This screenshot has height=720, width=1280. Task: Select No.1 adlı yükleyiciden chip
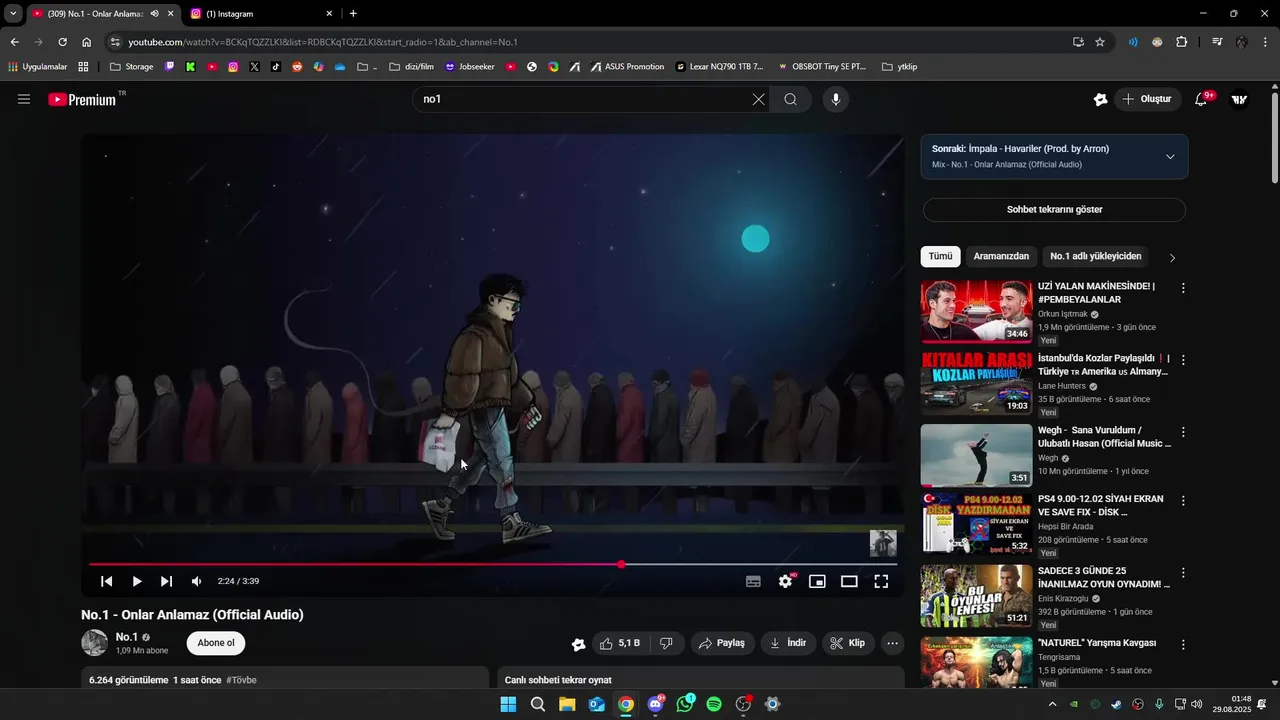pos(1095,256)
